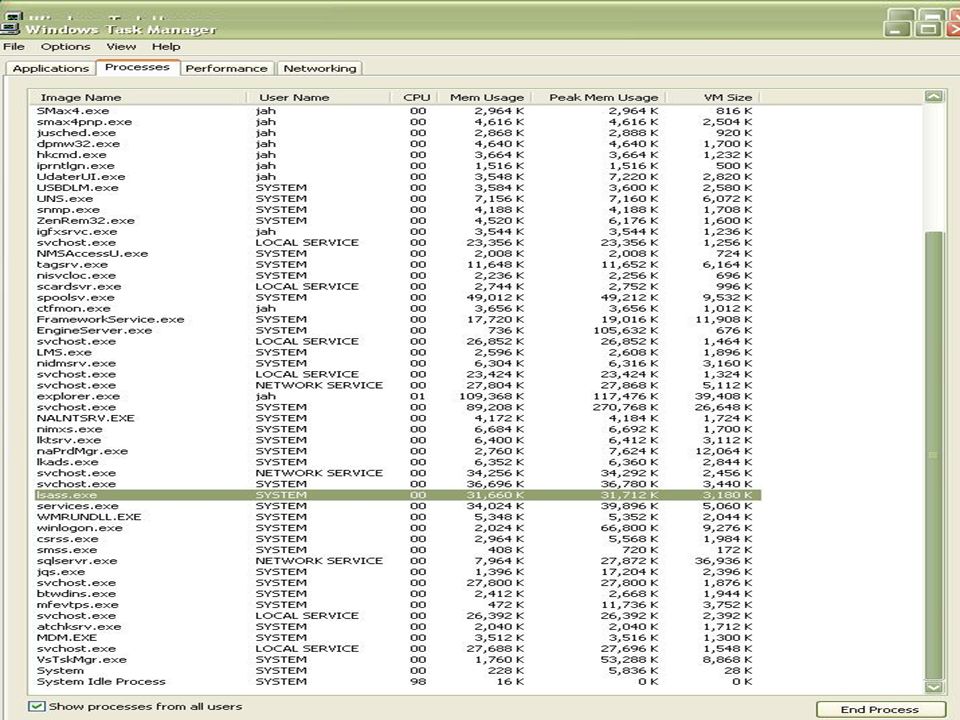Image resolution: width=960 pixels, height=720 pixels.
Task: Sort by Mem Usage column header
Action: click(483, 97)
